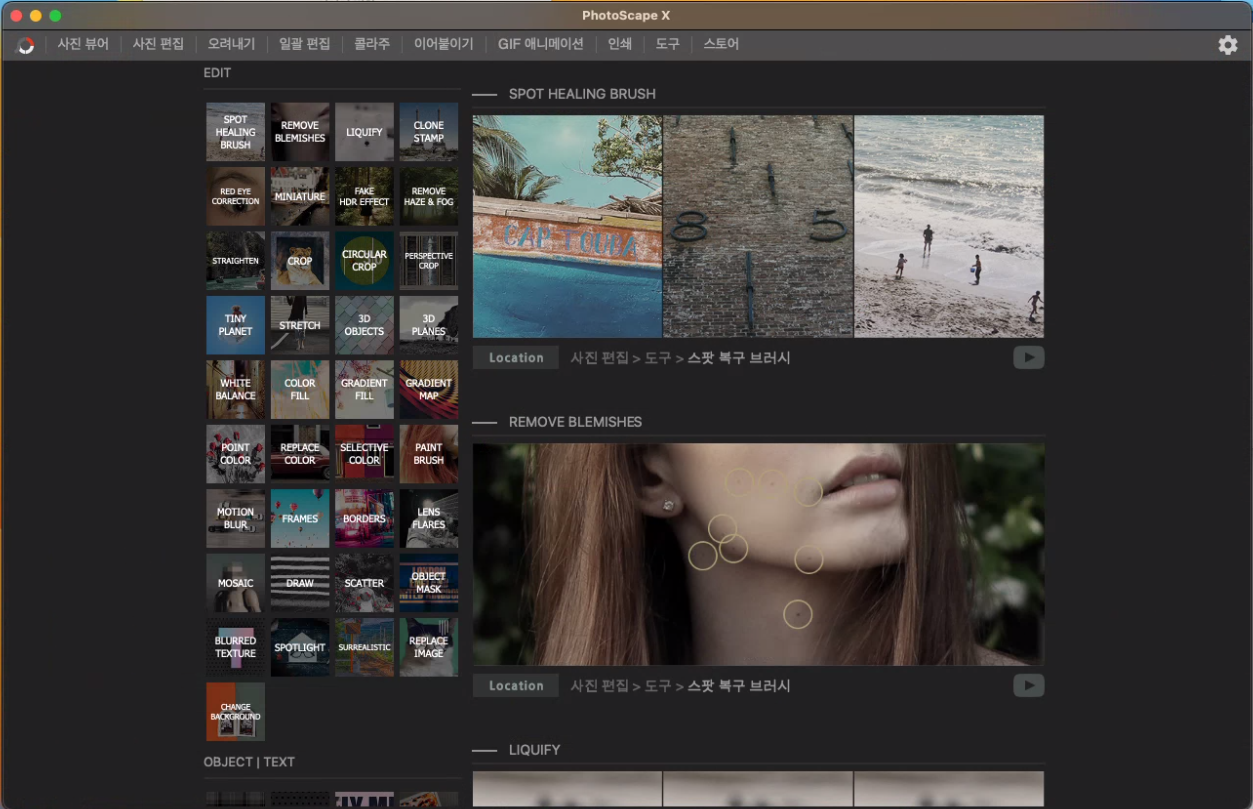Open the Mosaic tile
This screenshot has height=809, width=1253.
coord(235,583)
